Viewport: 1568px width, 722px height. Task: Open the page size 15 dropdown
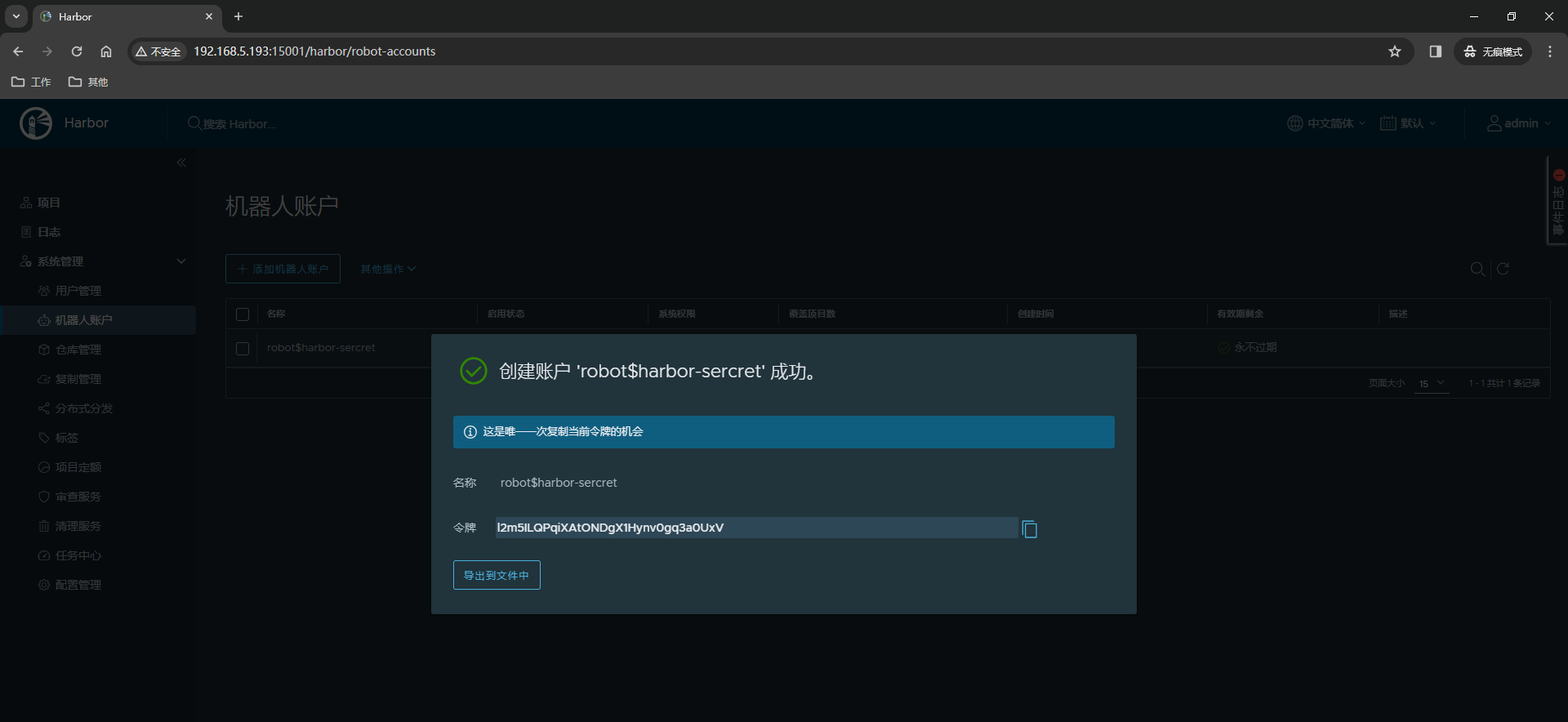1432,383
